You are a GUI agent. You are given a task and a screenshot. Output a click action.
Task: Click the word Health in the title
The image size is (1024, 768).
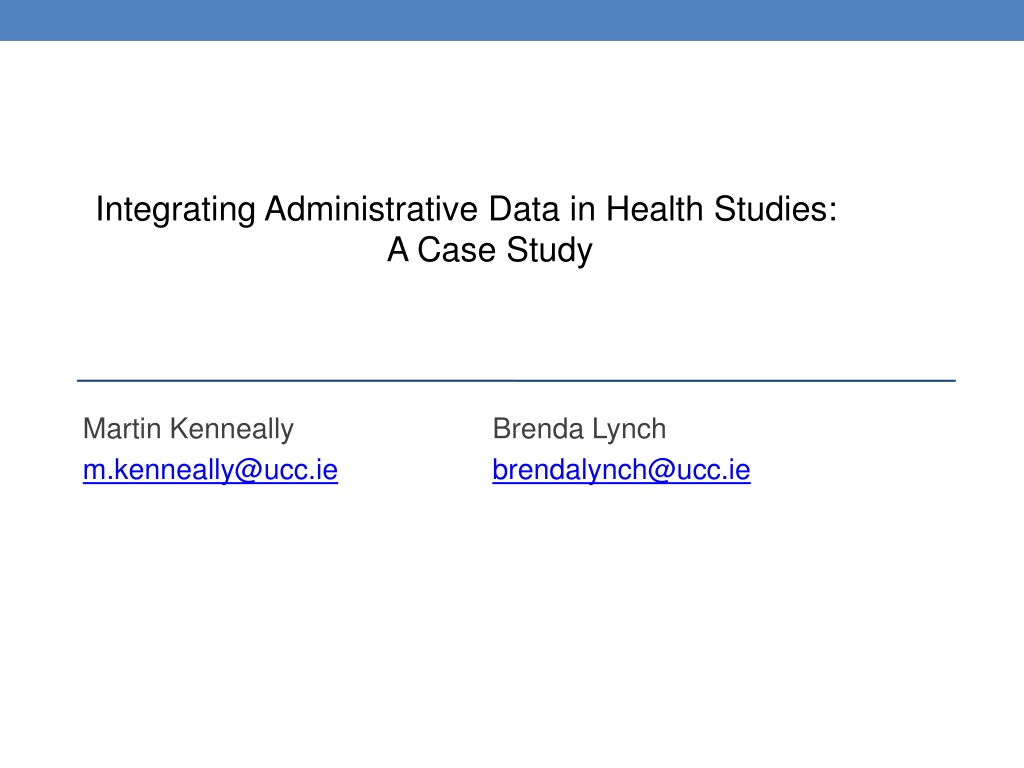[x=654, y=209]
